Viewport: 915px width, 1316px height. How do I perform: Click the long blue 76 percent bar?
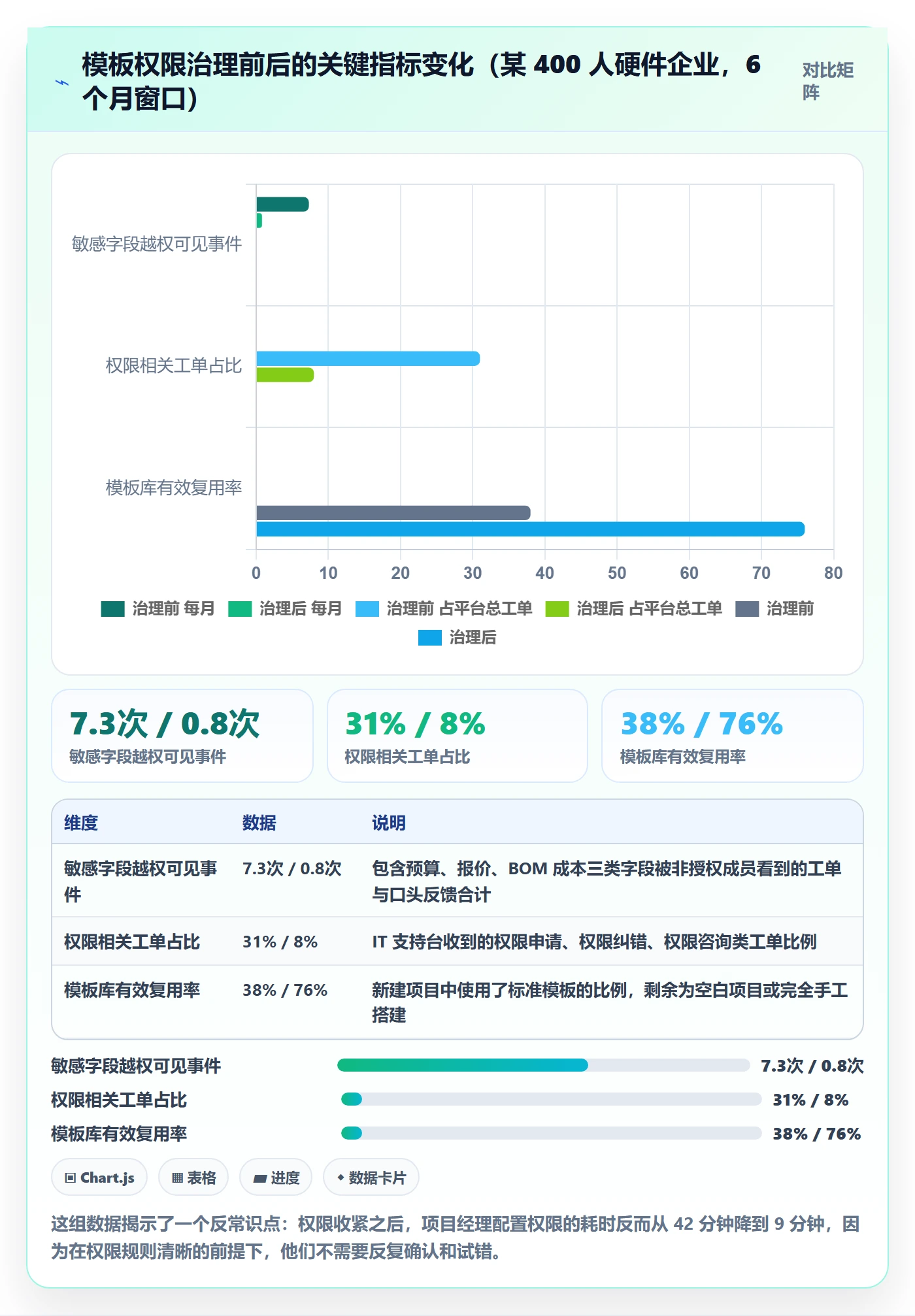[530, 529]
